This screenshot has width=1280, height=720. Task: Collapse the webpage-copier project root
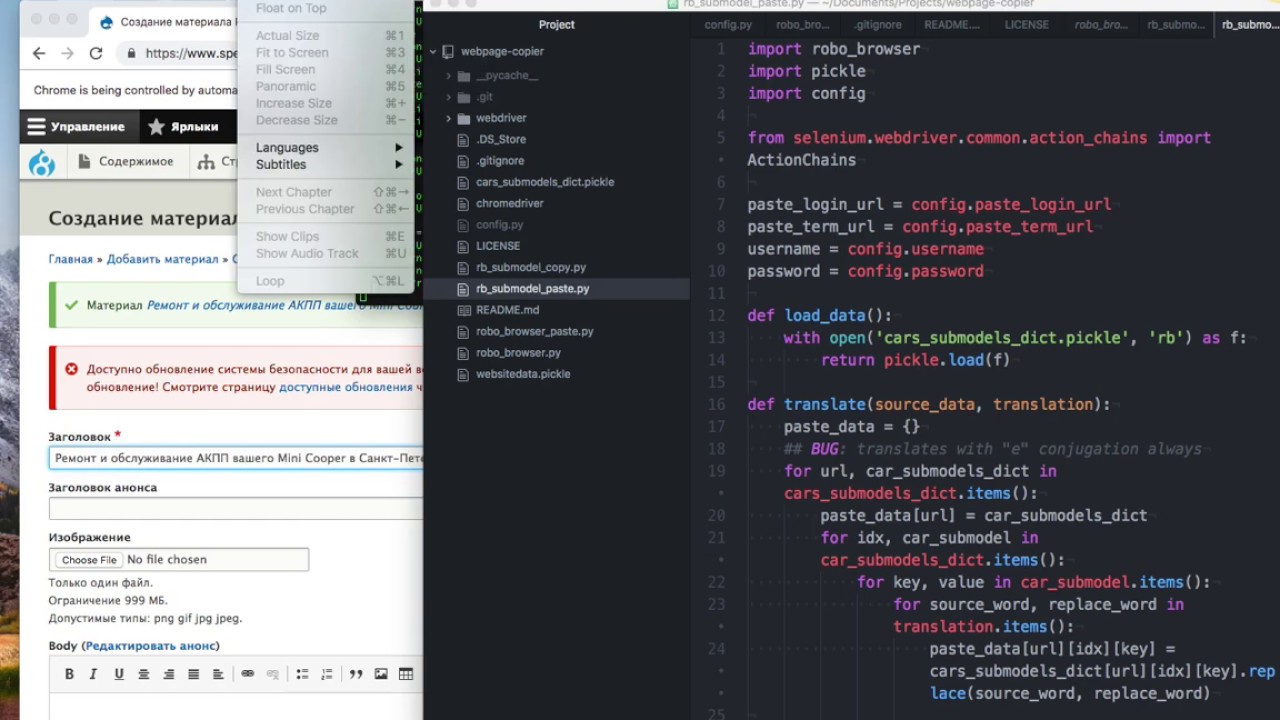click(x=433, y=51)
